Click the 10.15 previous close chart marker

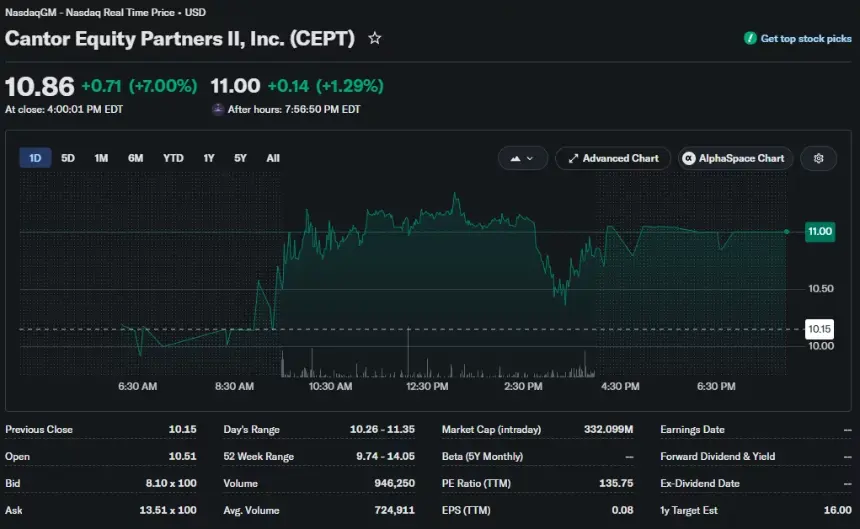click(x=819, y=329)
